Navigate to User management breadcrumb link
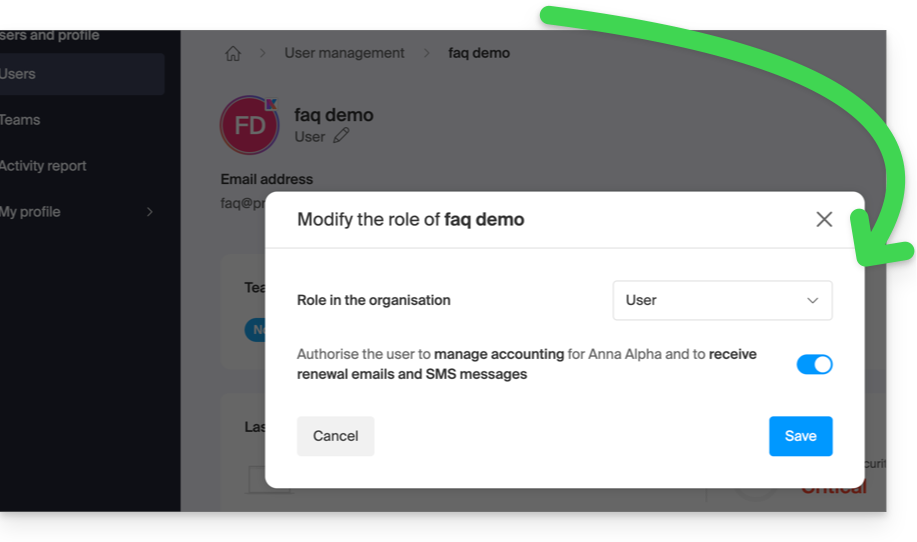The height and width of the screenshot is (542, 917). tap(344, 53)
